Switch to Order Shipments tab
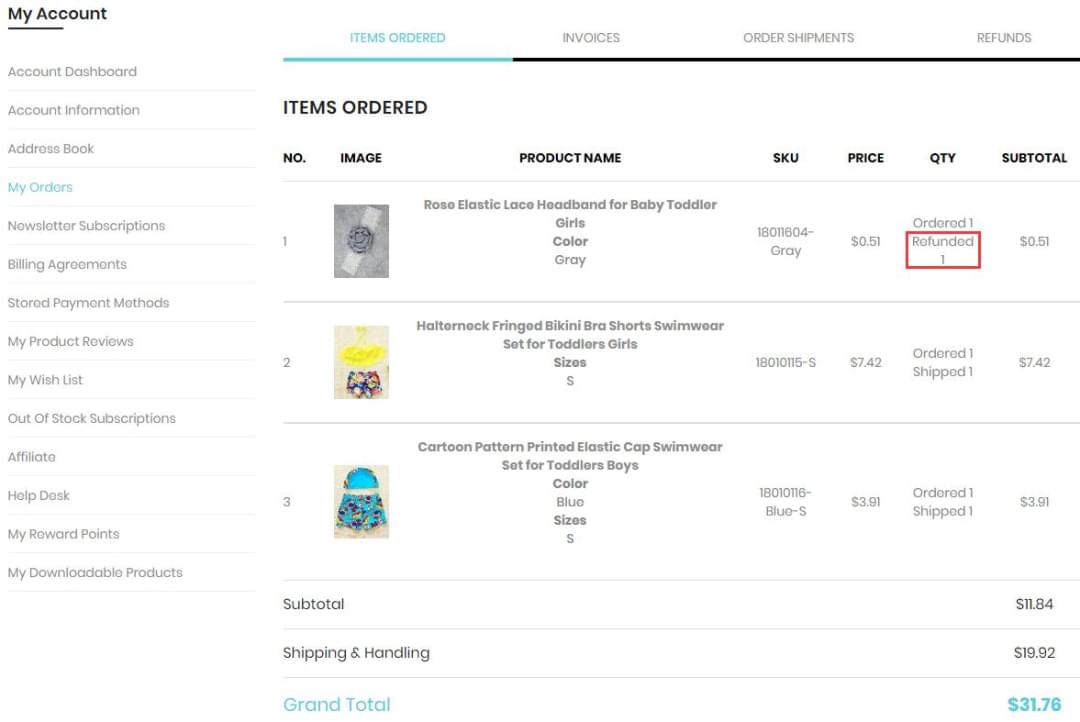1080x722 pixels. click(x=798, y=38)
